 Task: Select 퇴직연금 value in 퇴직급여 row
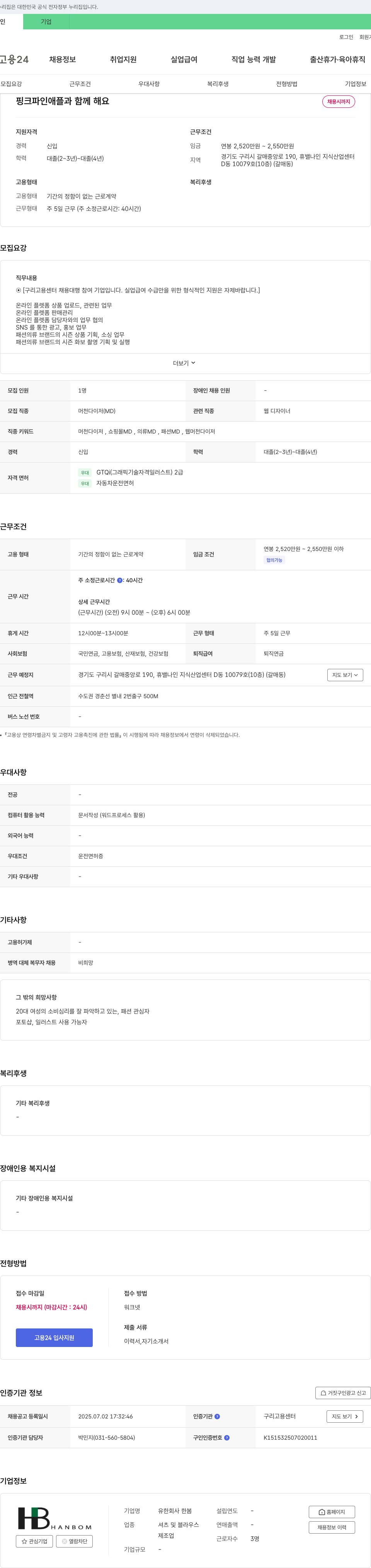click(274, 654)
